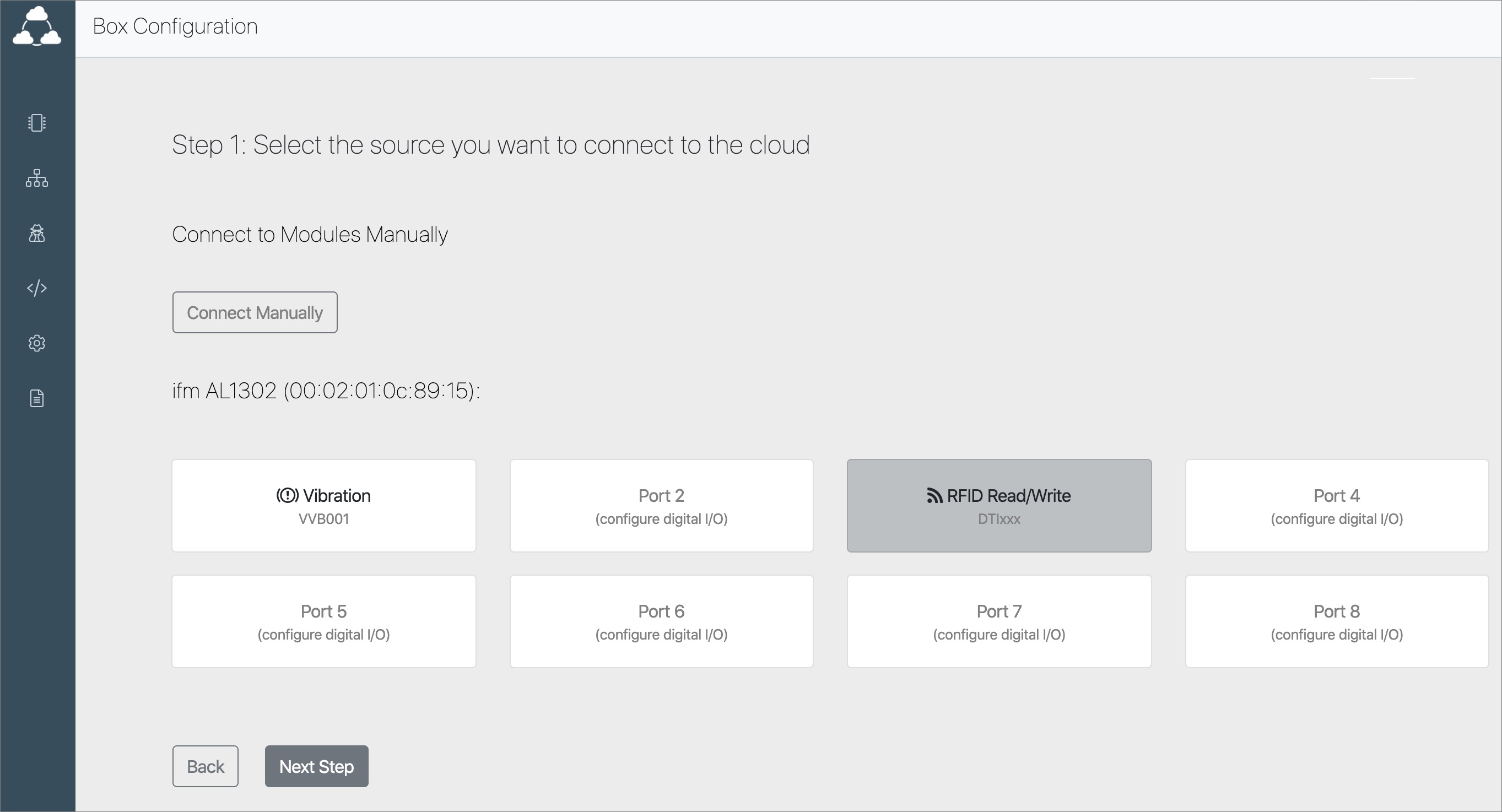Select the Port 8 card
Screen dimensions: 1502x812
[1336, 621]
